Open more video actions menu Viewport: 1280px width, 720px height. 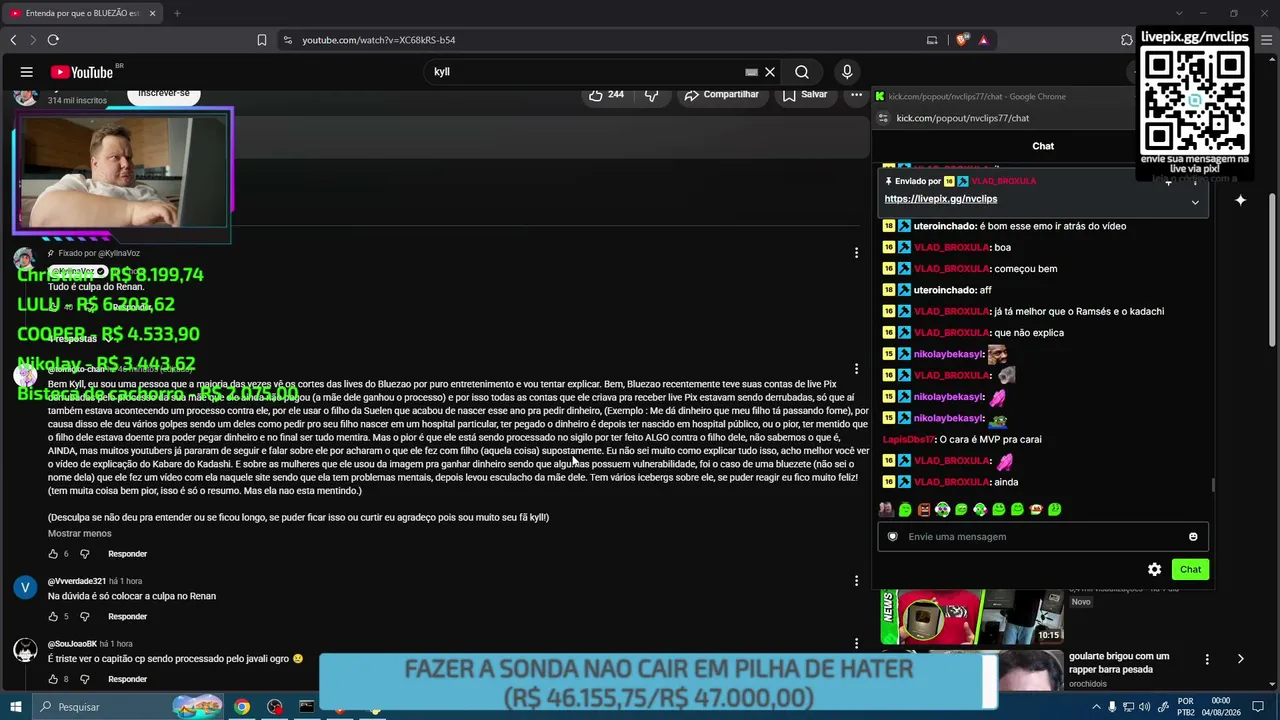click(x=856, y=94)
